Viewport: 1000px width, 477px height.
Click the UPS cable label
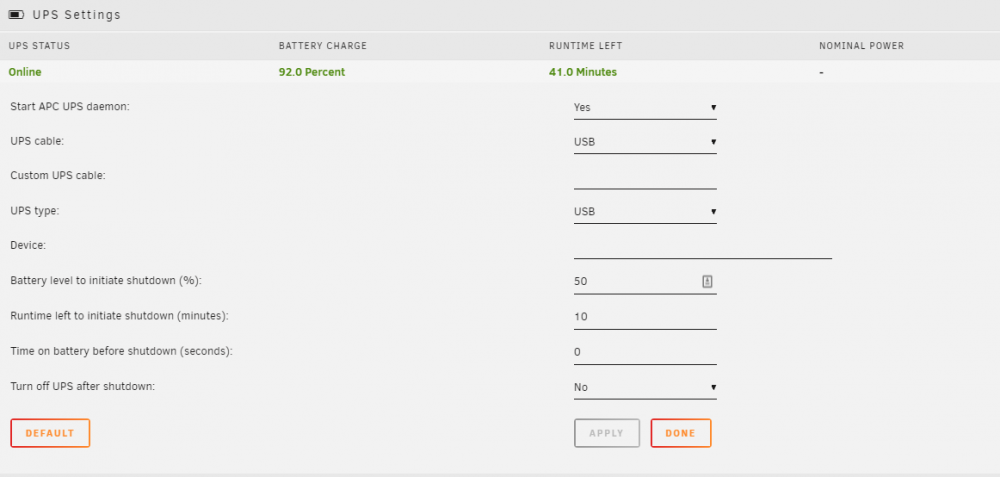(37, 142)
